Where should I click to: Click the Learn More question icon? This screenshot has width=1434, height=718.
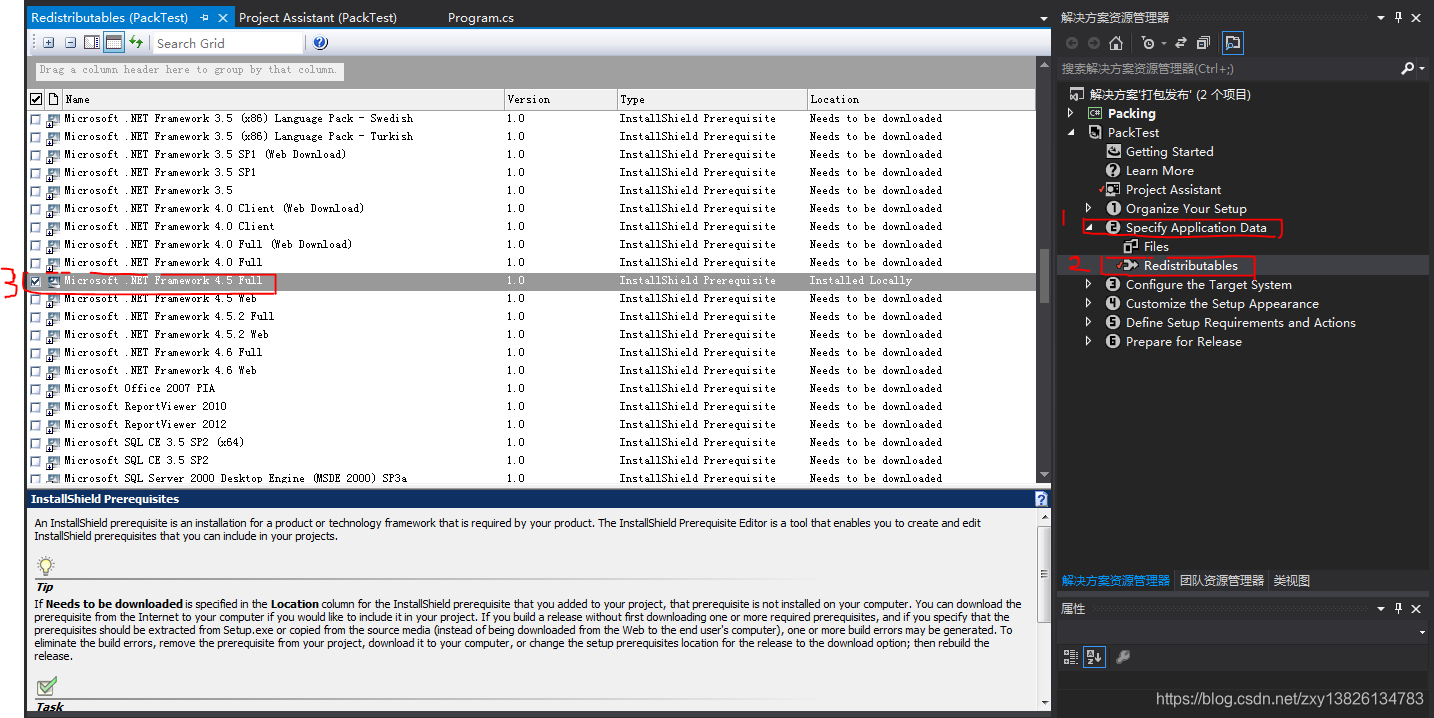pyautogui.click(x=1113, y=170)
